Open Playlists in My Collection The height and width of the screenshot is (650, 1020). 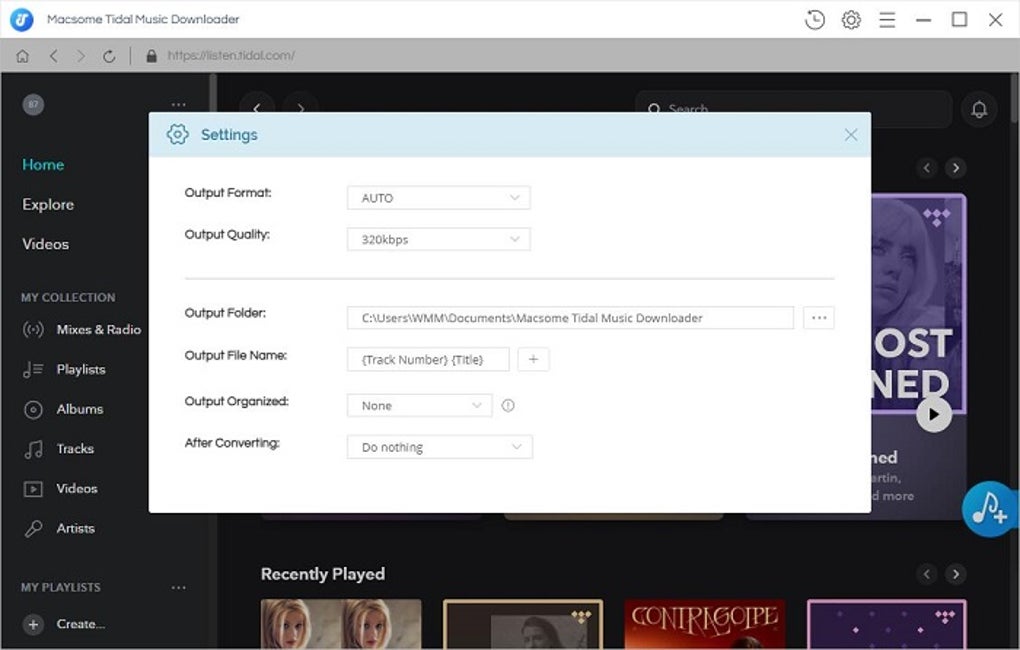(x=64, y=370)
